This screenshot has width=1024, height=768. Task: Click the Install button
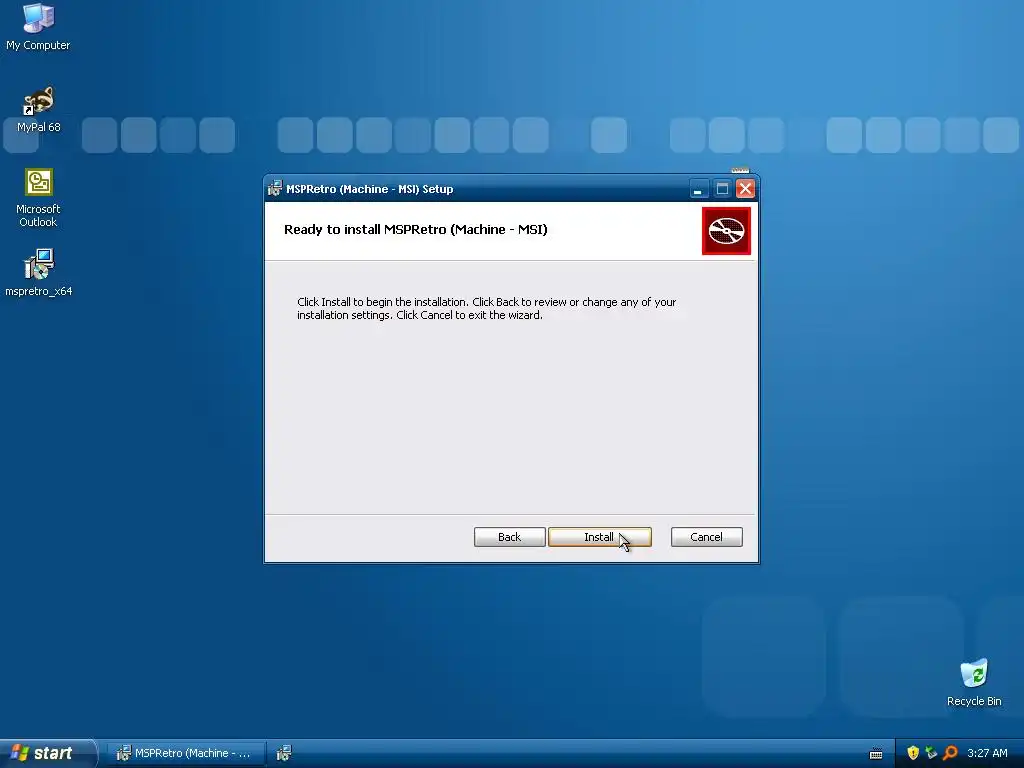click(600, 537)
